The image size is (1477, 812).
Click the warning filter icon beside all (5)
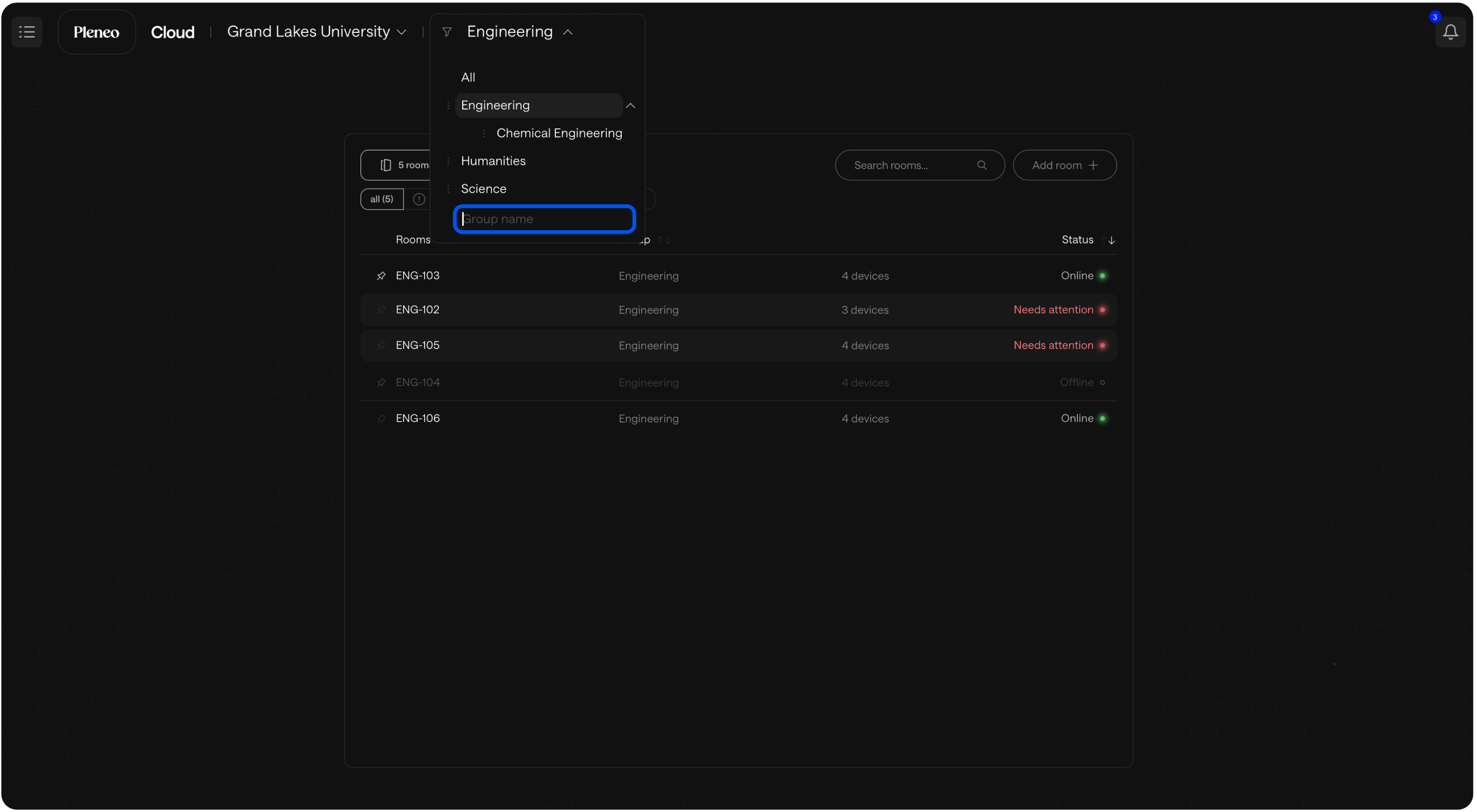click(x=419, y=199)
